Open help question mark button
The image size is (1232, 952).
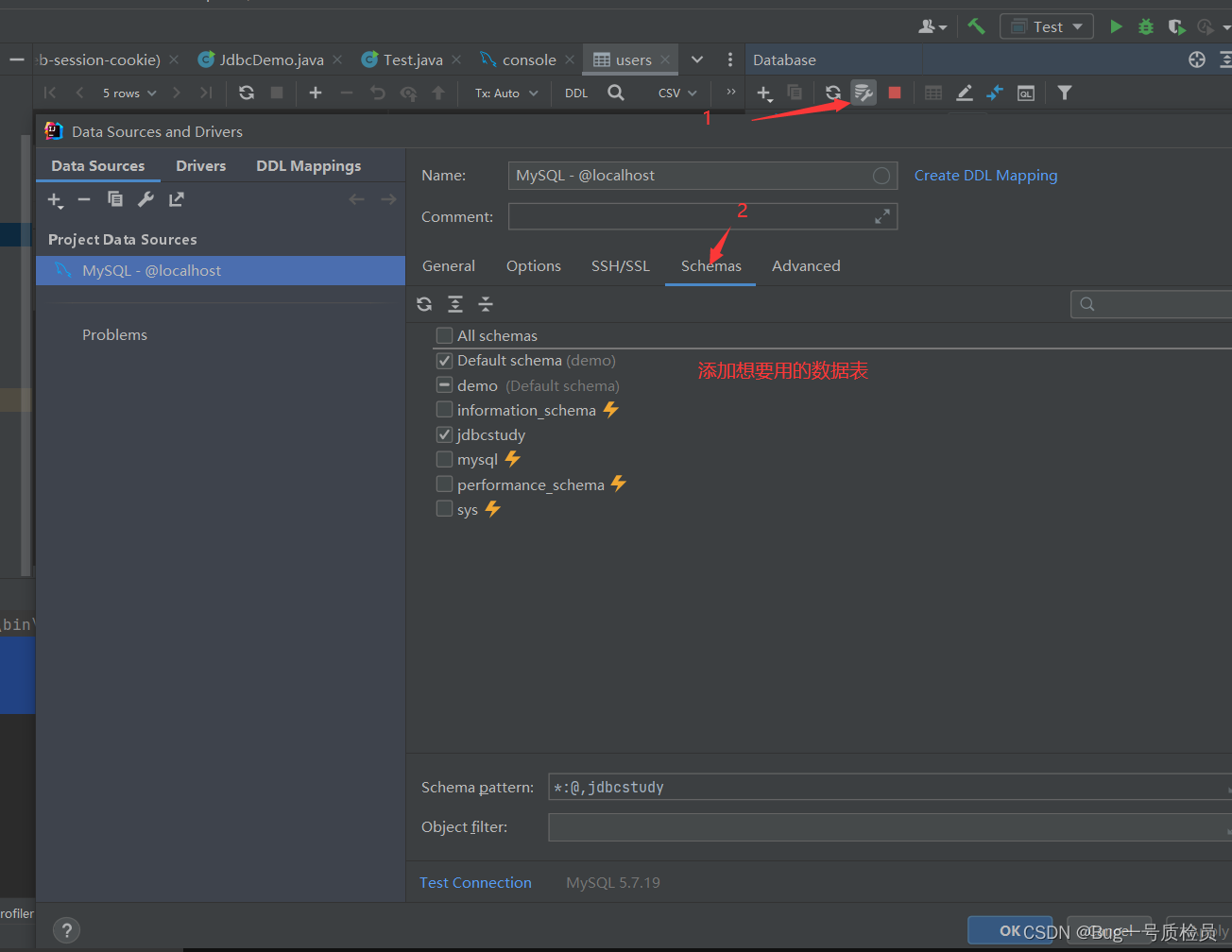[x=66, y=930]
